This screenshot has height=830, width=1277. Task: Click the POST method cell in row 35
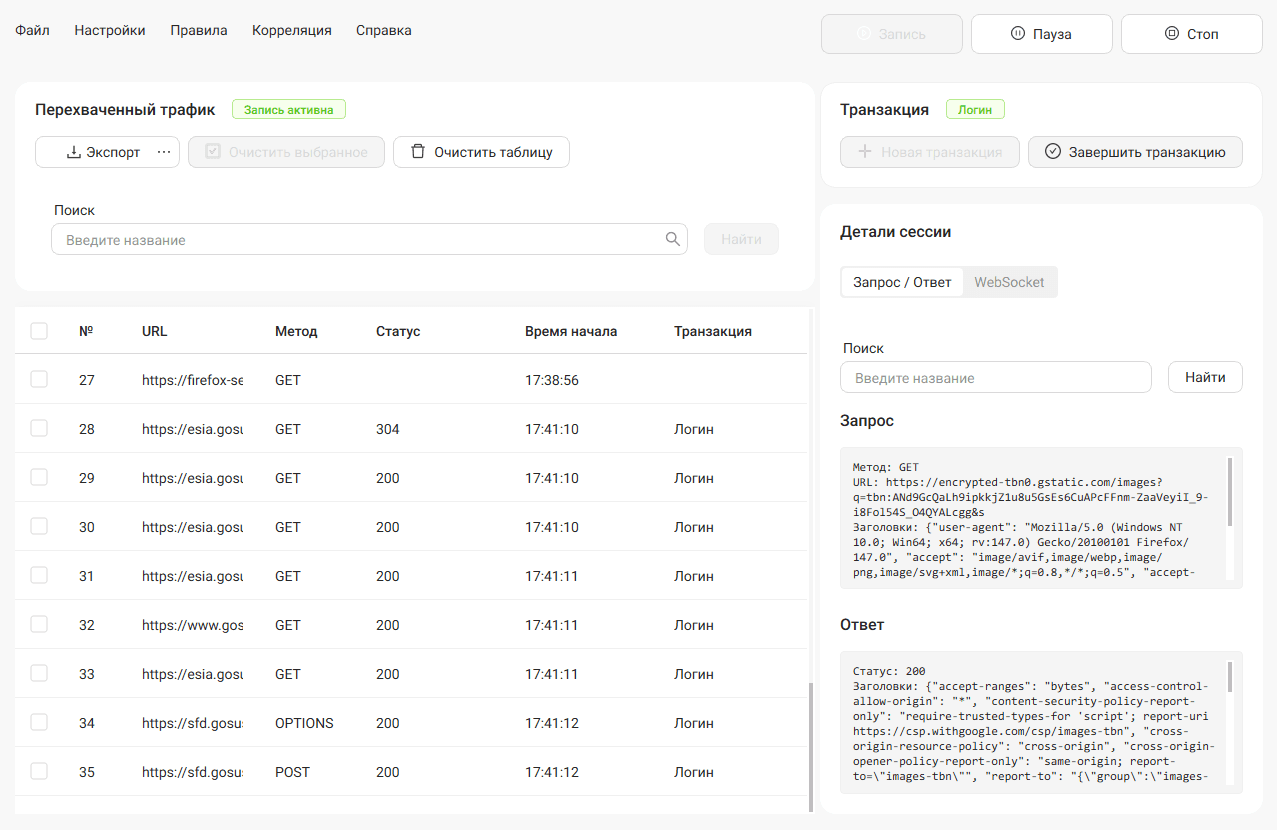(x=292, y=772)
